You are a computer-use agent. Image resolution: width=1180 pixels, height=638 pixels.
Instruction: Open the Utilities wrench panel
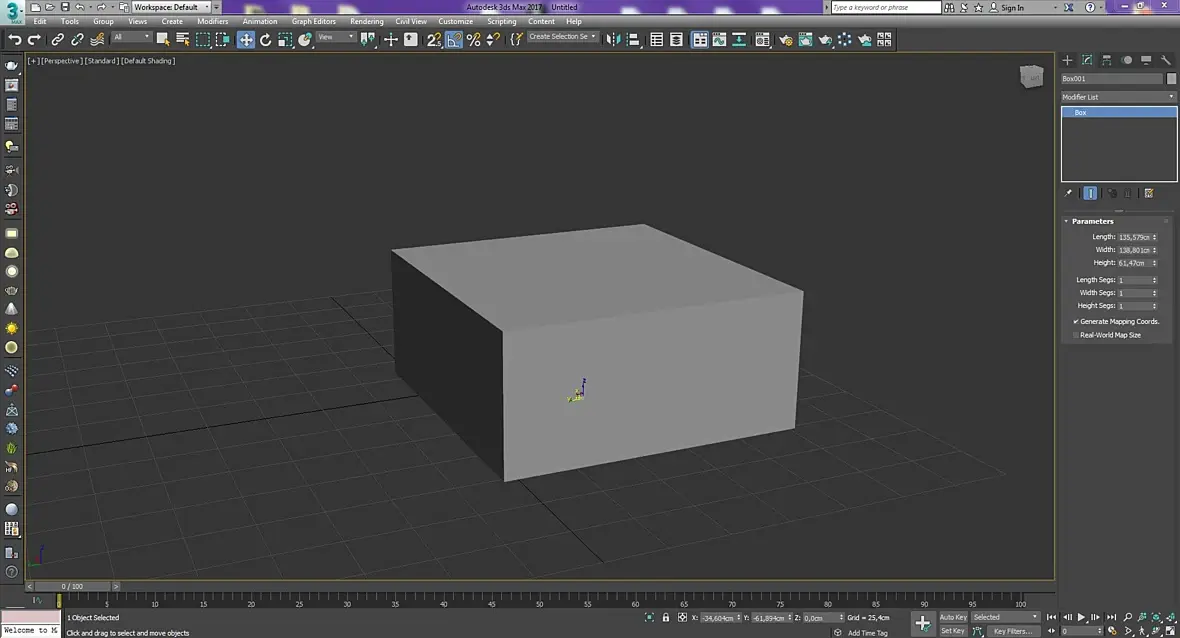point(1166,60)
